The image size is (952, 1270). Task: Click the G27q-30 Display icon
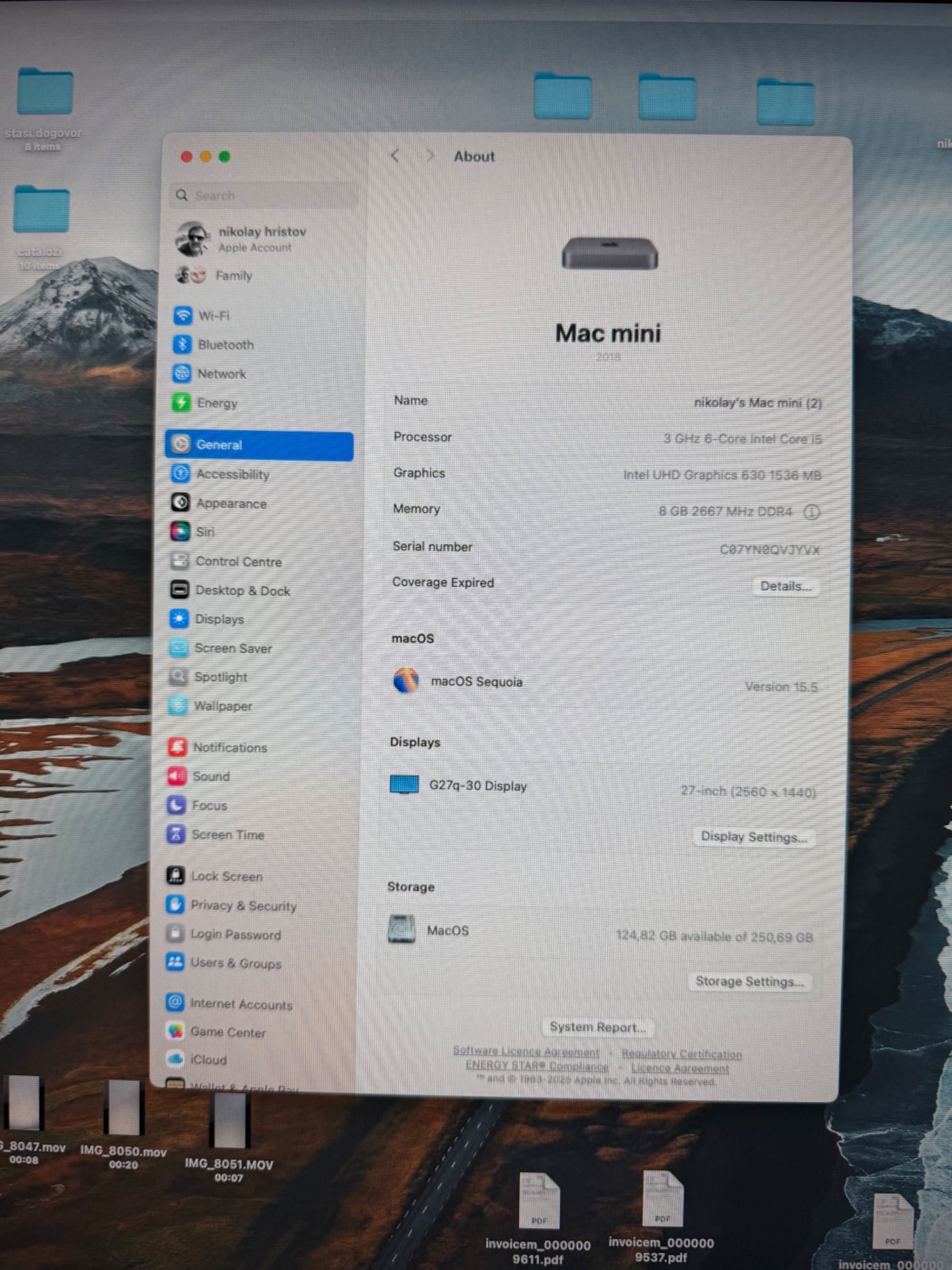click(404, 784)
